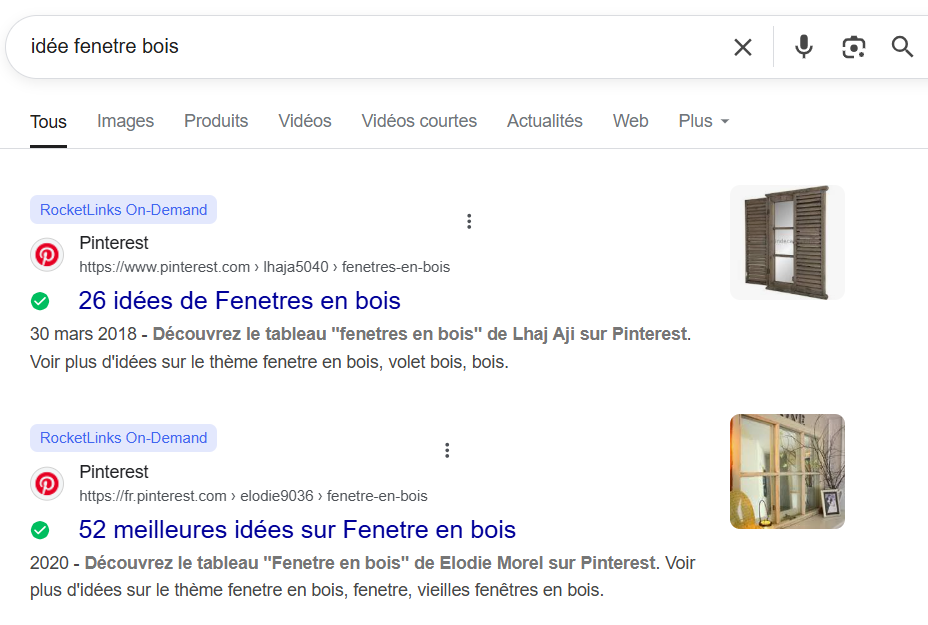Viewport: 928px width, 625px height.
Task: Open the Actualités tab
Action: (x=544, y=121)
